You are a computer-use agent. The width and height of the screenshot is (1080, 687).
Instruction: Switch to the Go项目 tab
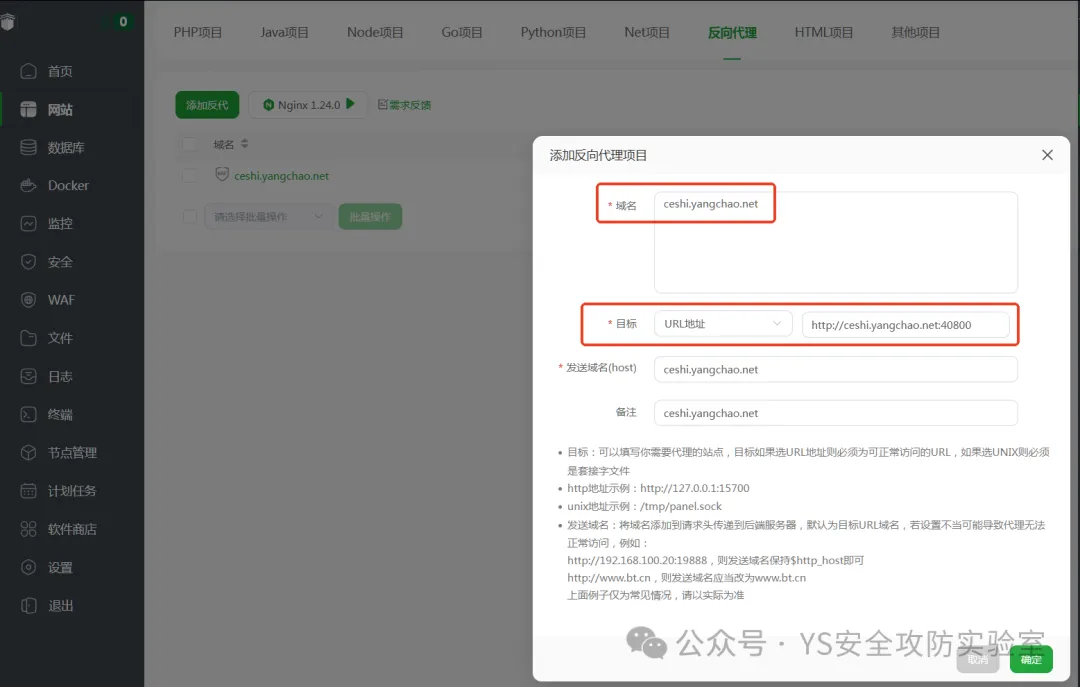coord(461,32)
